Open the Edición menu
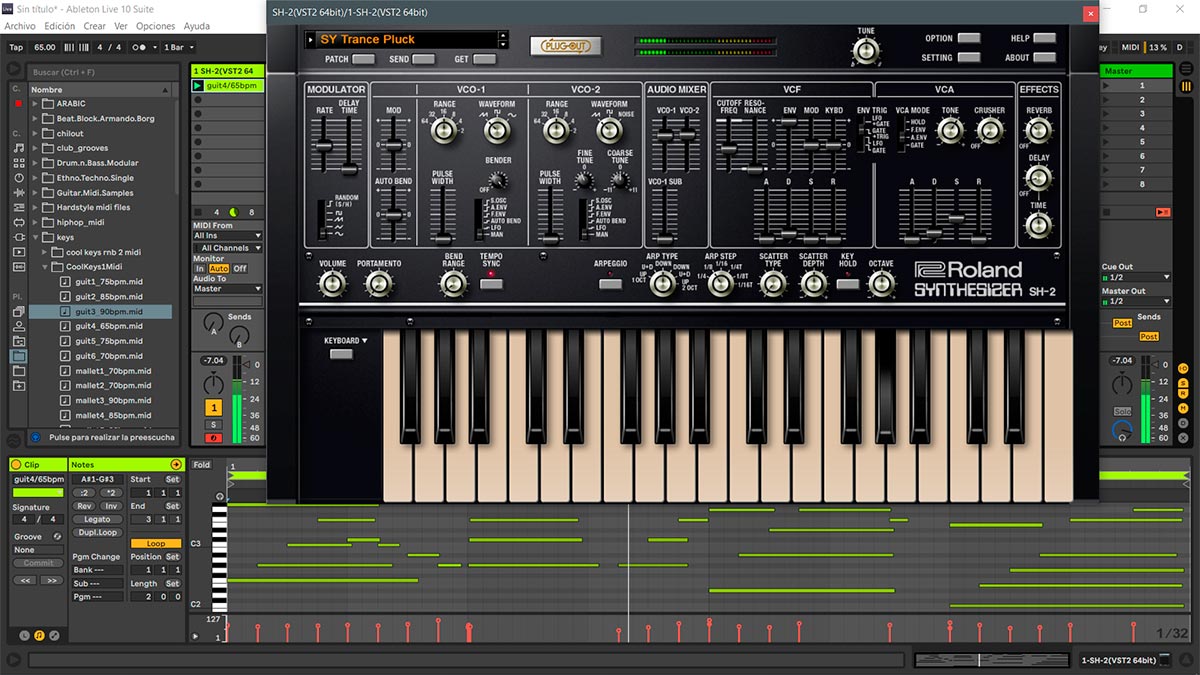 (60, 26)
